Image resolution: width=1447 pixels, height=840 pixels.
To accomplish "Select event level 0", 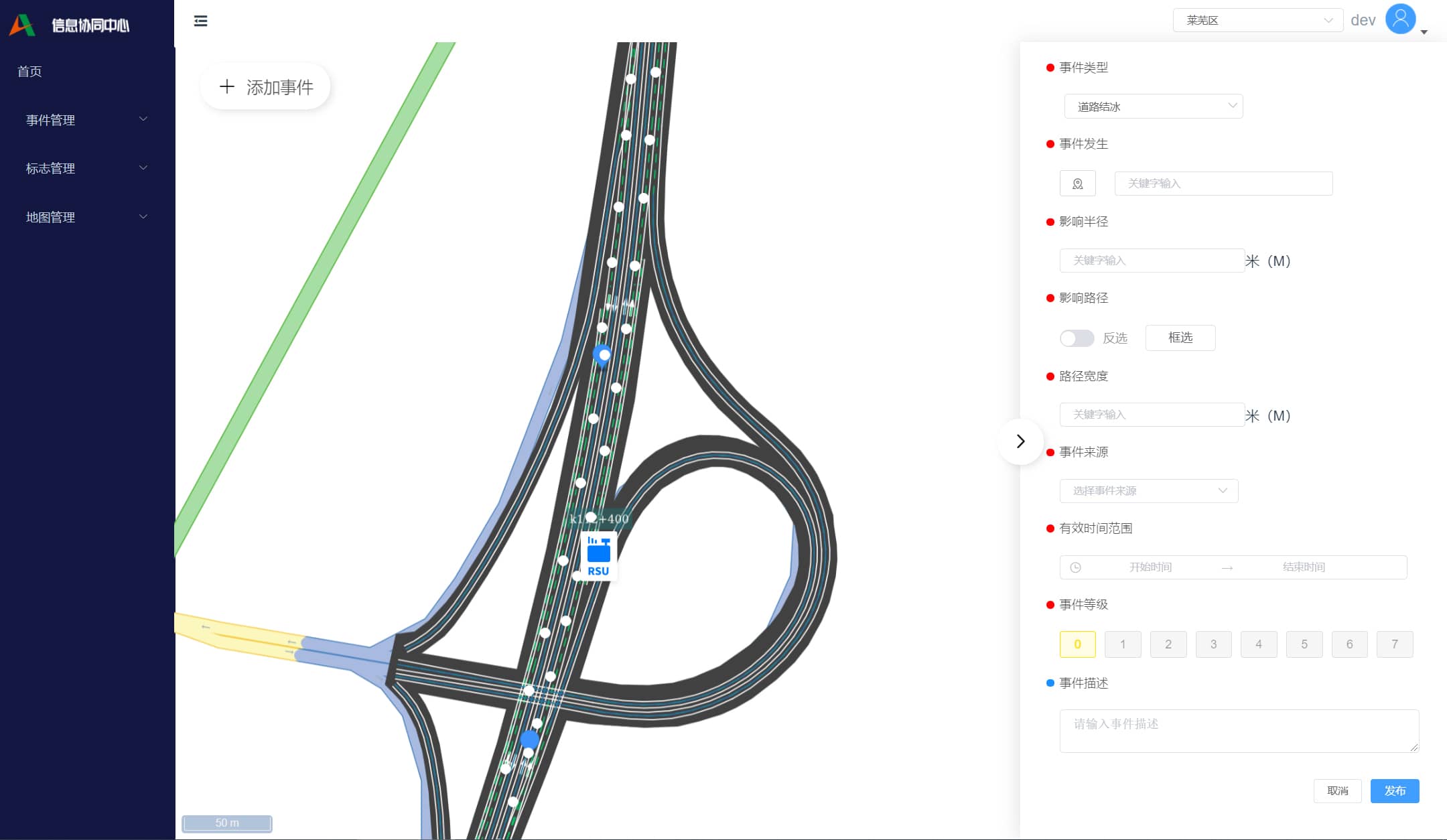I will tap(1077, 644).
